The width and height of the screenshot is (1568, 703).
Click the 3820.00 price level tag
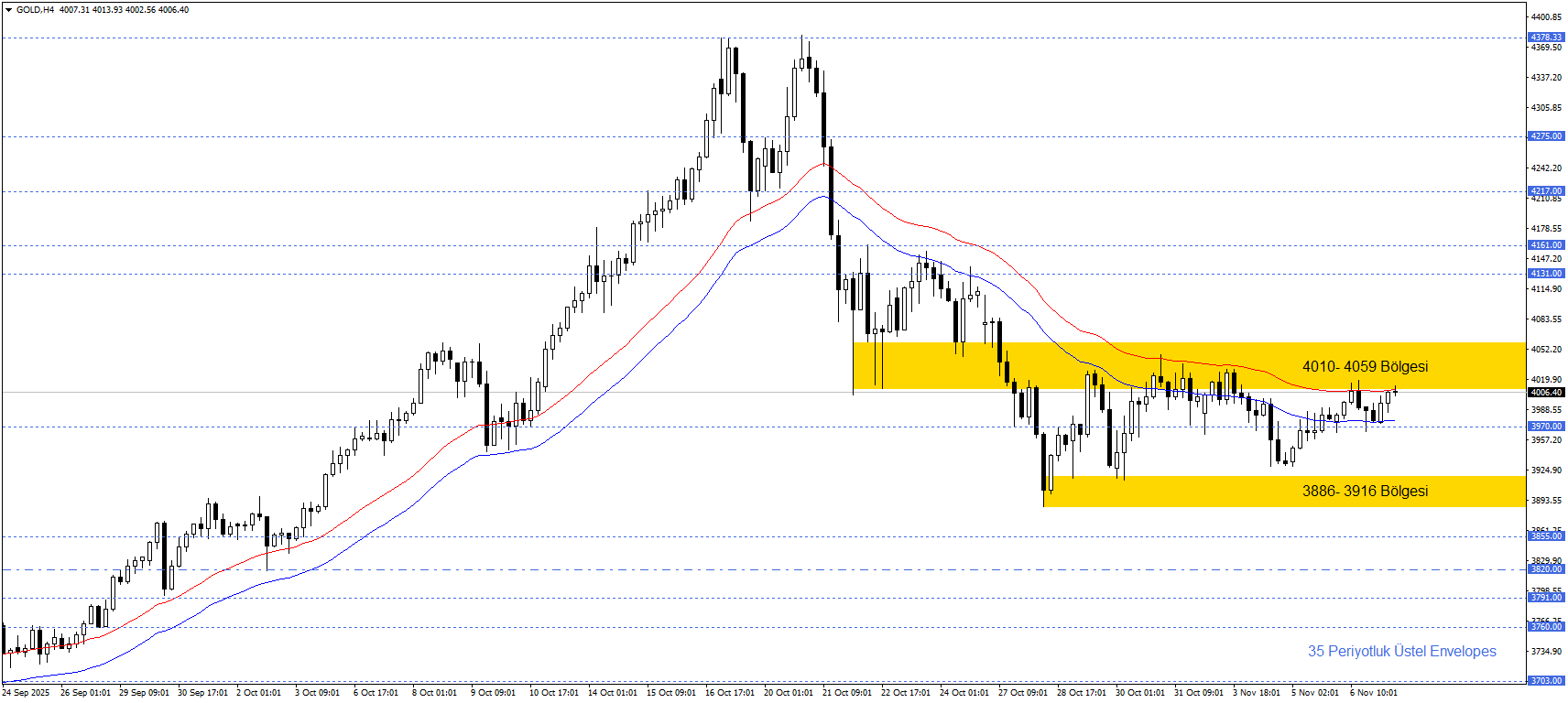coord(1546,569)
